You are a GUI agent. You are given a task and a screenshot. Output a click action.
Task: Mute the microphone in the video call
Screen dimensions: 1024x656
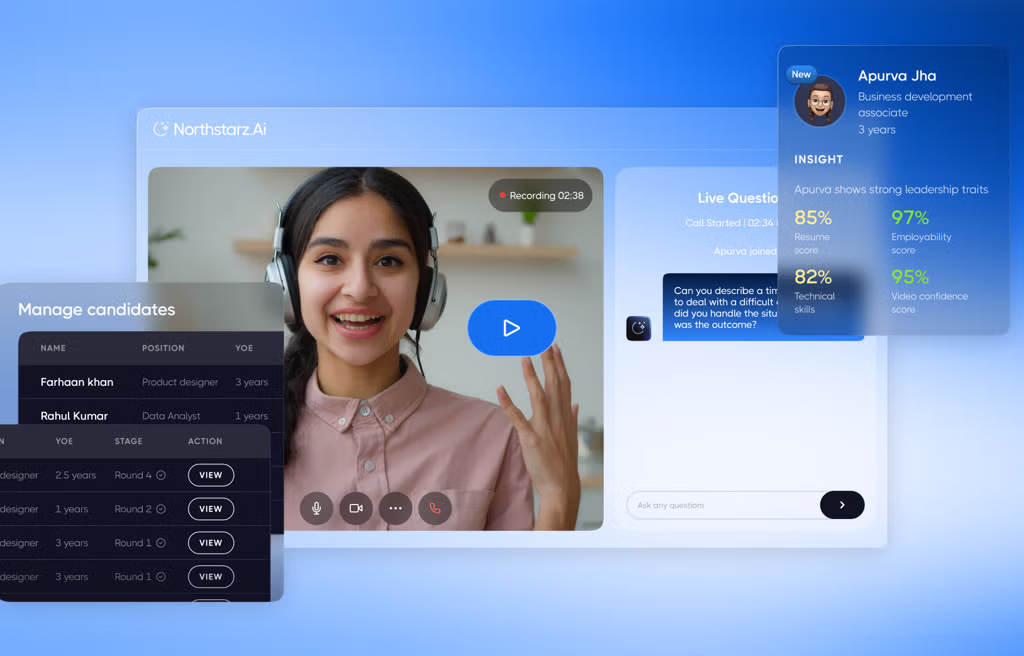317,508
